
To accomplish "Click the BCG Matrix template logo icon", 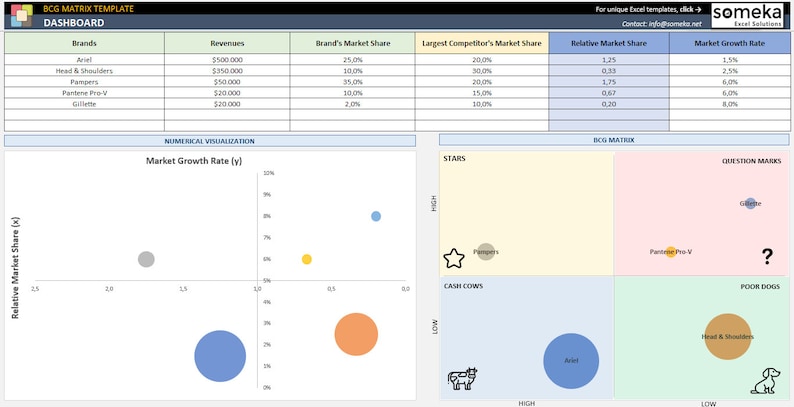I will [21, 15].
